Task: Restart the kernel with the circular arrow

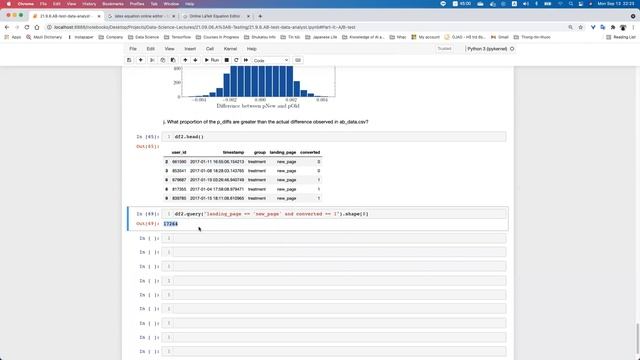Action: click(236, 60)
